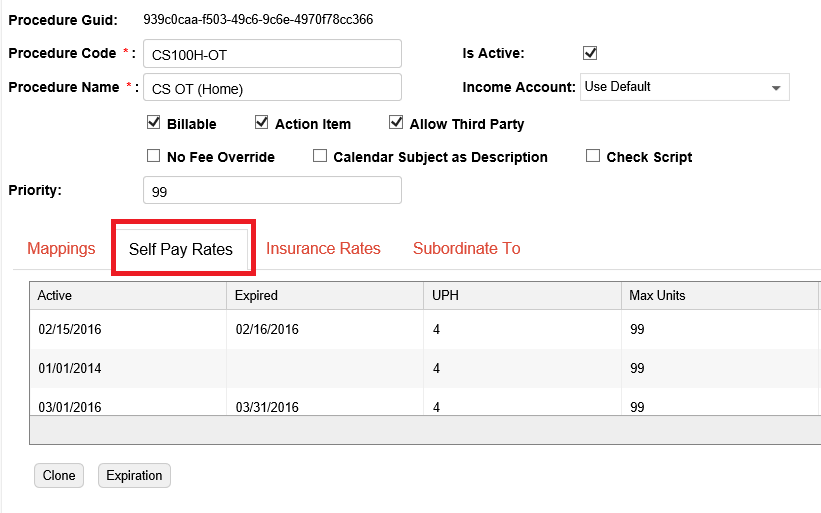821x513 pixels.
Task: Sort by the Active column header
Action: [x=128, y=296]
